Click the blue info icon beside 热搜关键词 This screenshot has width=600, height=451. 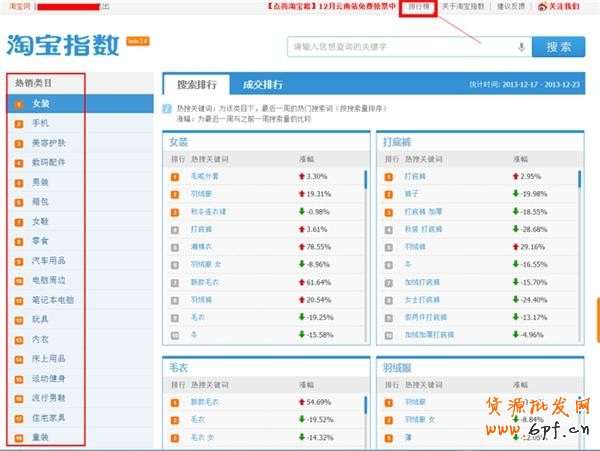pos(167,108)
